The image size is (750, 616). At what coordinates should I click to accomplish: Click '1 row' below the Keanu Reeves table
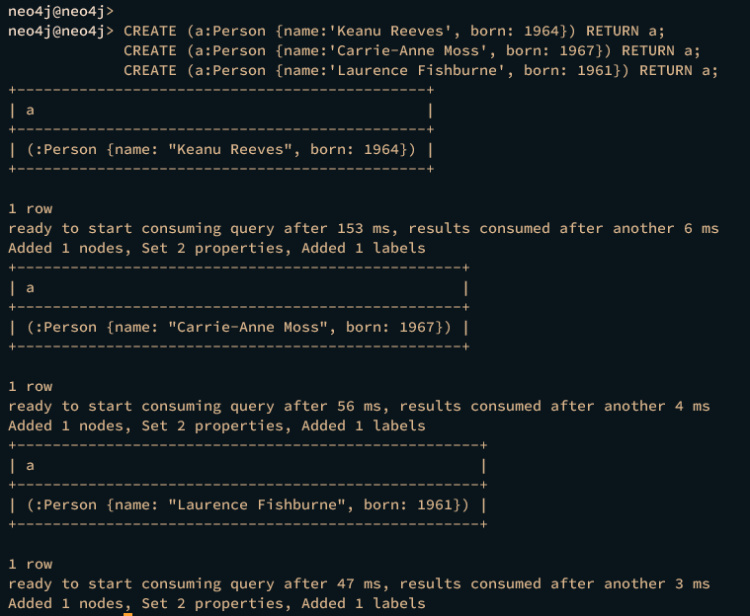[30, 209]
